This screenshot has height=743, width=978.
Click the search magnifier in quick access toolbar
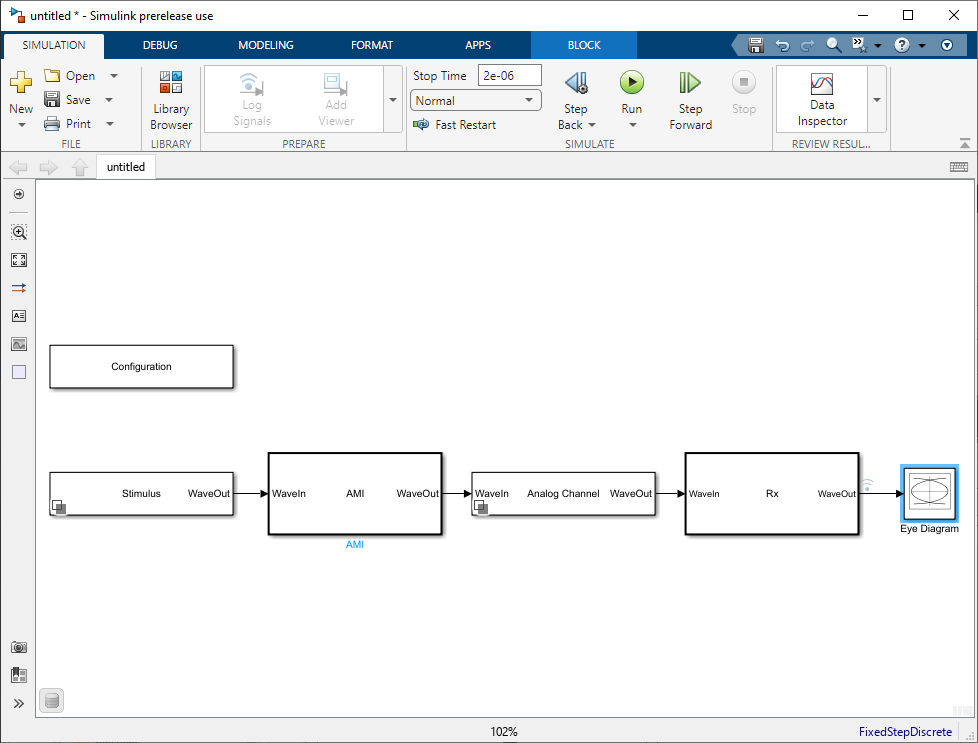click(834, 45)
